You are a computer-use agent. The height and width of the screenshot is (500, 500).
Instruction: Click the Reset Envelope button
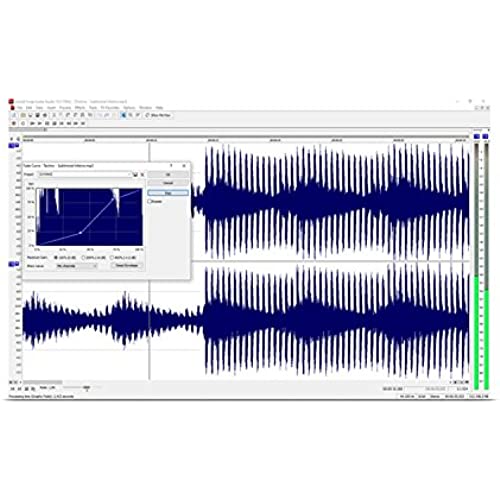coord(127,266)
